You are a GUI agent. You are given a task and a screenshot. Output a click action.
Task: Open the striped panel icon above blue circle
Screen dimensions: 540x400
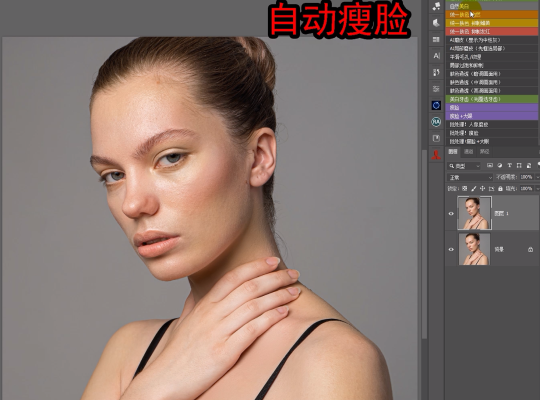tap(436, 89)
